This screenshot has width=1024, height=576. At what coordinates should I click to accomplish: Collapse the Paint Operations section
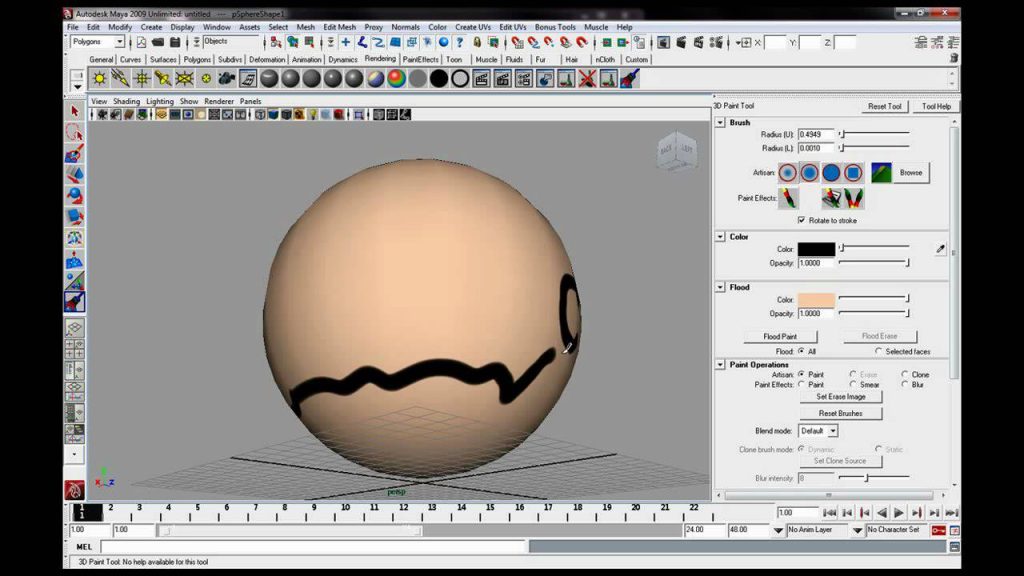(x=720, y=364)
